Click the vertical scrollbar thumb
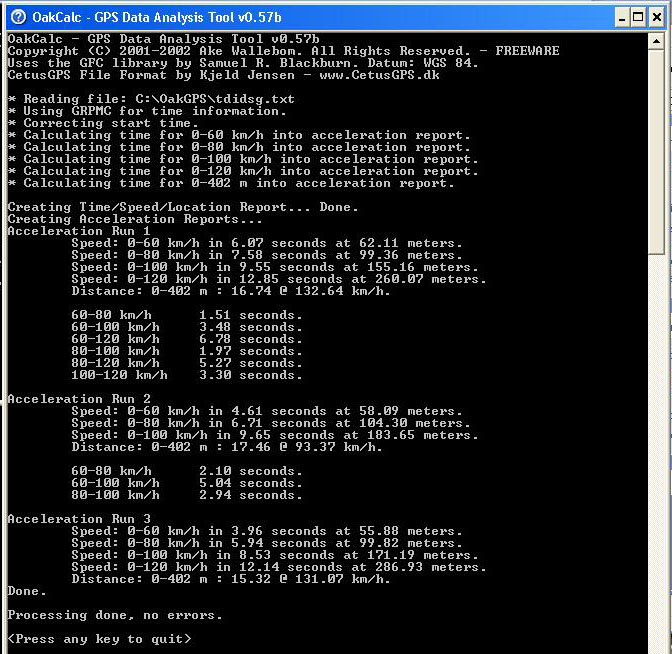This screenshot has height=654, width=672. pos(656,152)
